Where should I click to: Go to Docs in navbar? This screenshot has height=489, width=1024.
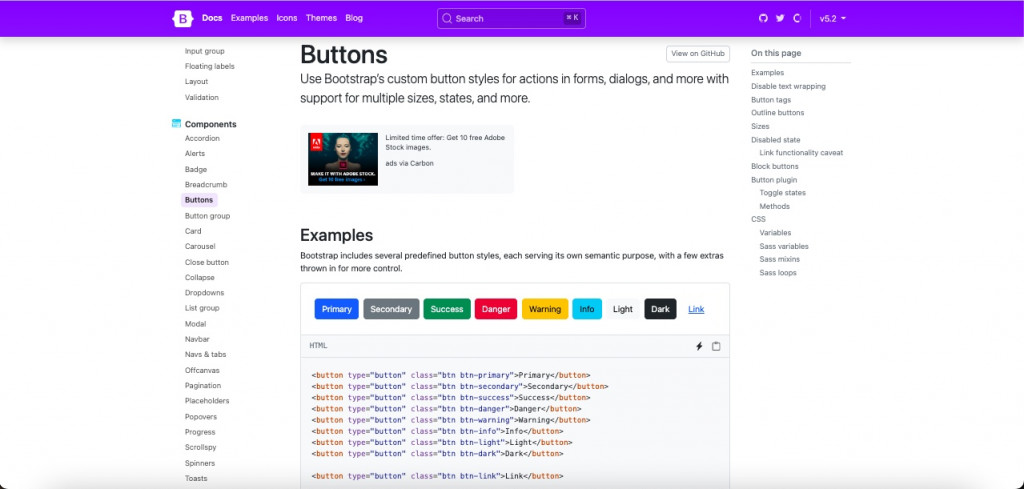pos(212,18)
